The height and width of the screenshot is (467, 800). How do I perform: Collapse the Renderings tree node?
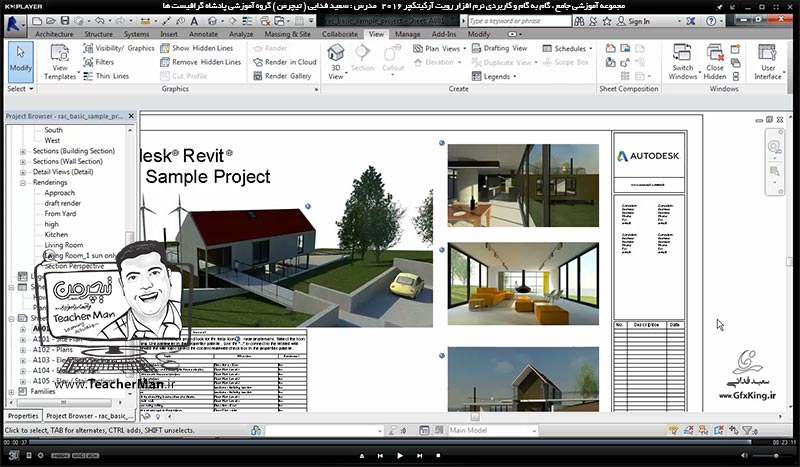tap(22, 182)
